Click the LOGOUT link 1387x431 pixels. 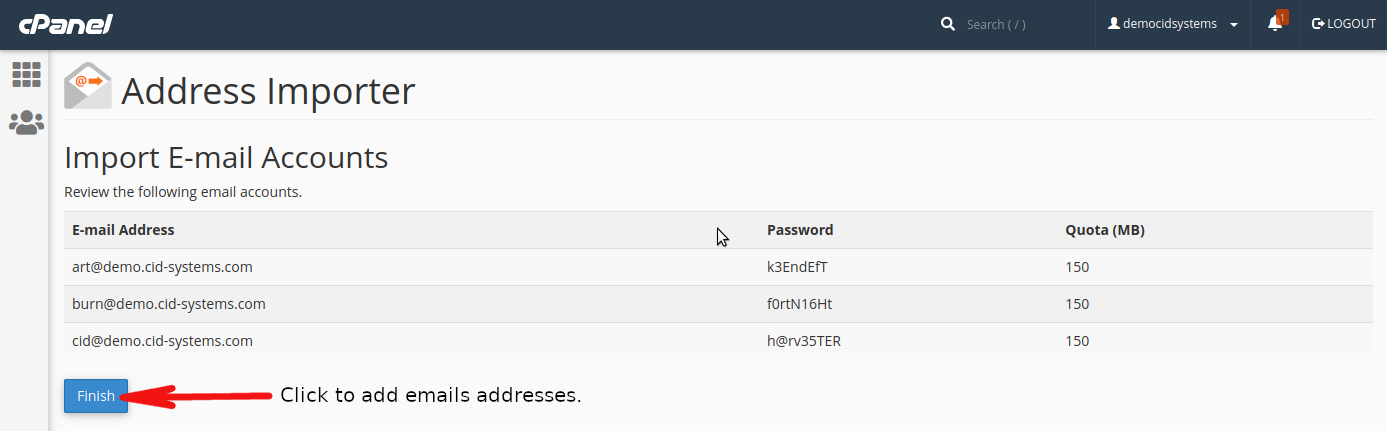click(x=1343, y=24)
